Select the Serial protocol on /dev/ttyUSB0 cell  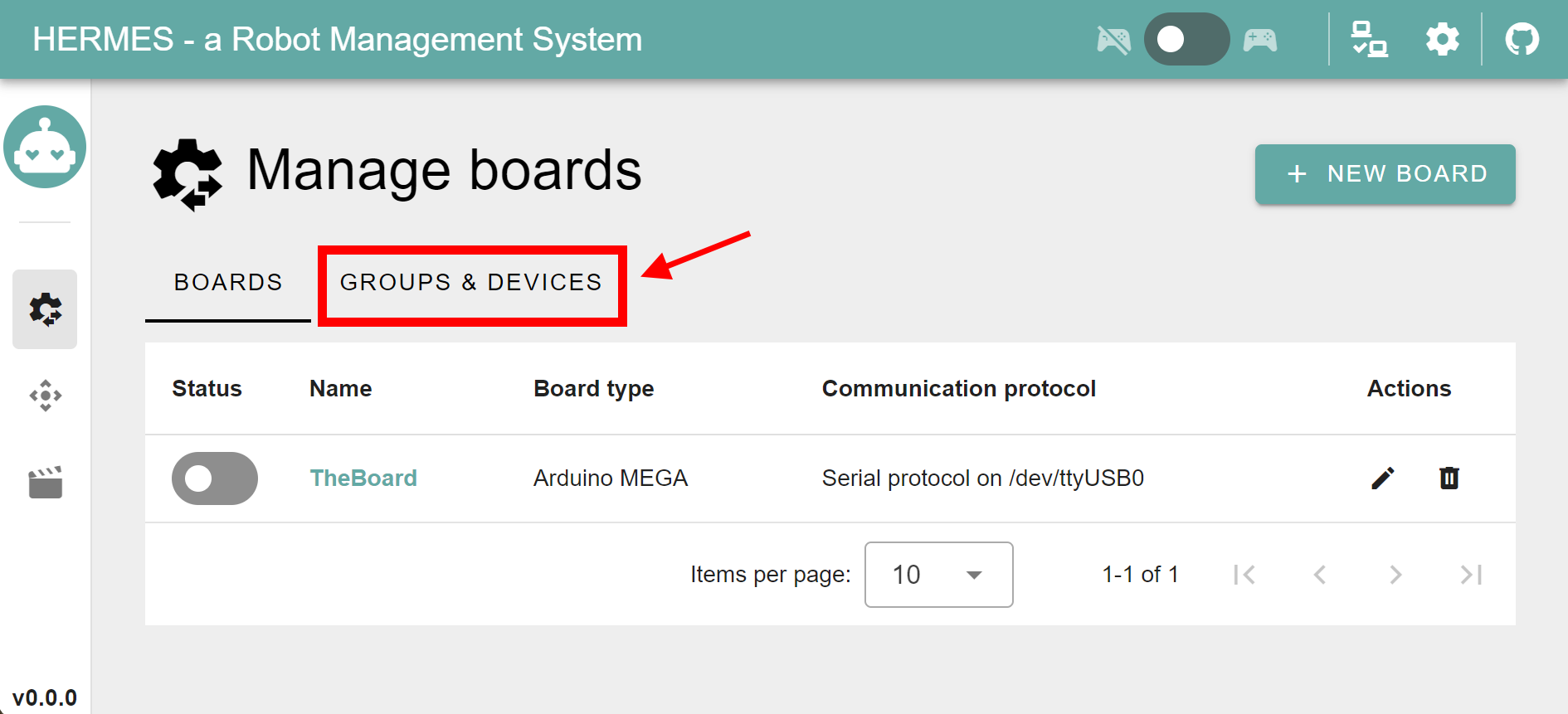(x=983, y=478)
